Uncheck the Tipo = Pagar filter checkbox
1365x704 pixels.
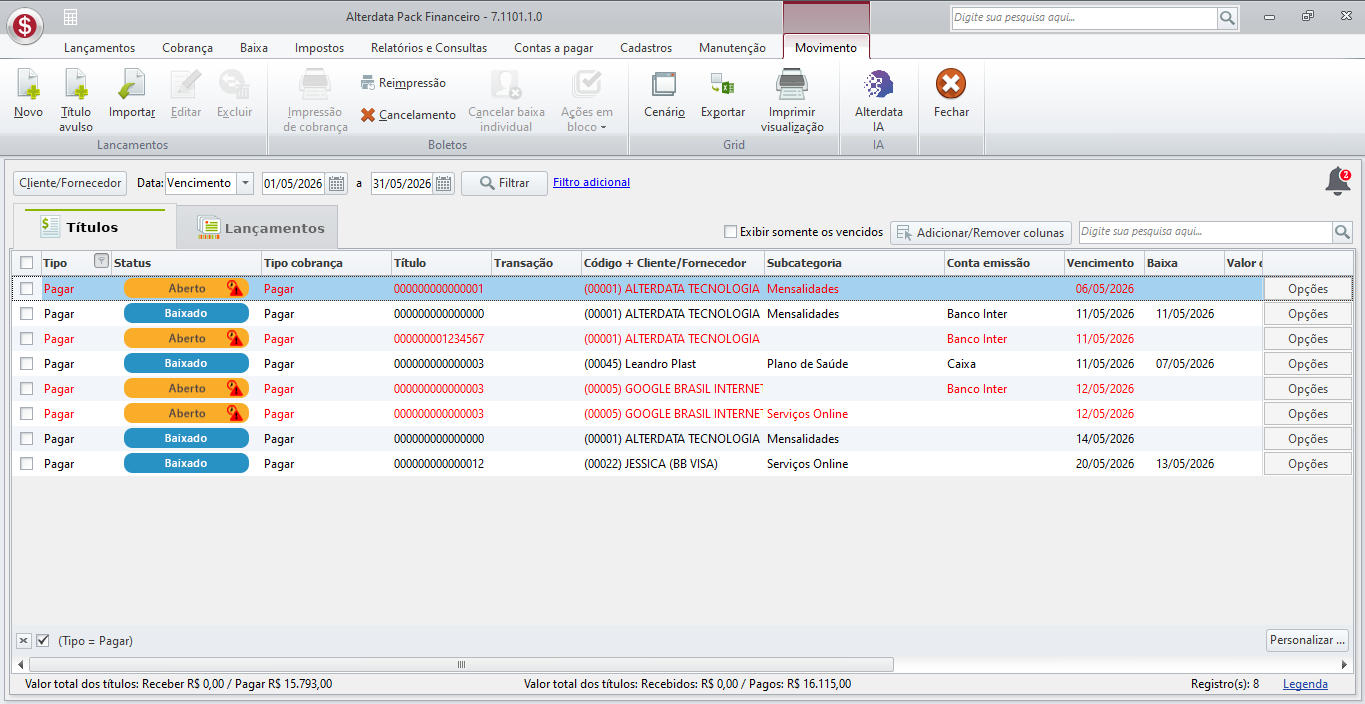pyautogui.click(x=43, y=640)
